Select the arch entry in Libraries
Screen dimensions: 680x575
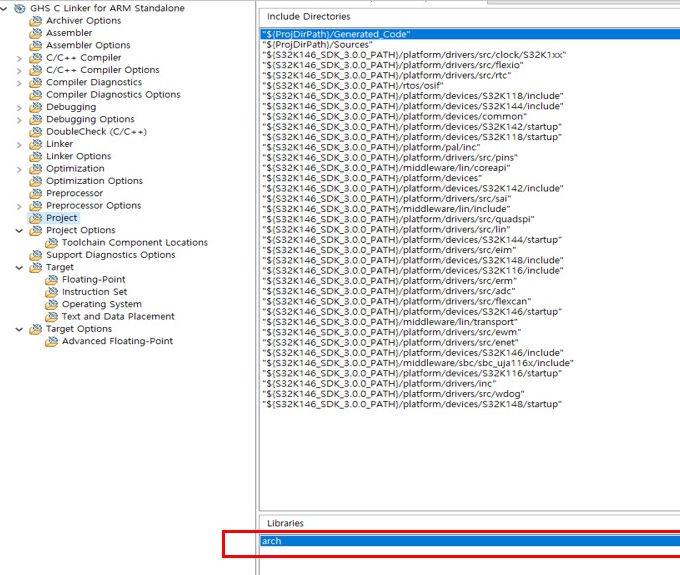[x=470, y=541]
